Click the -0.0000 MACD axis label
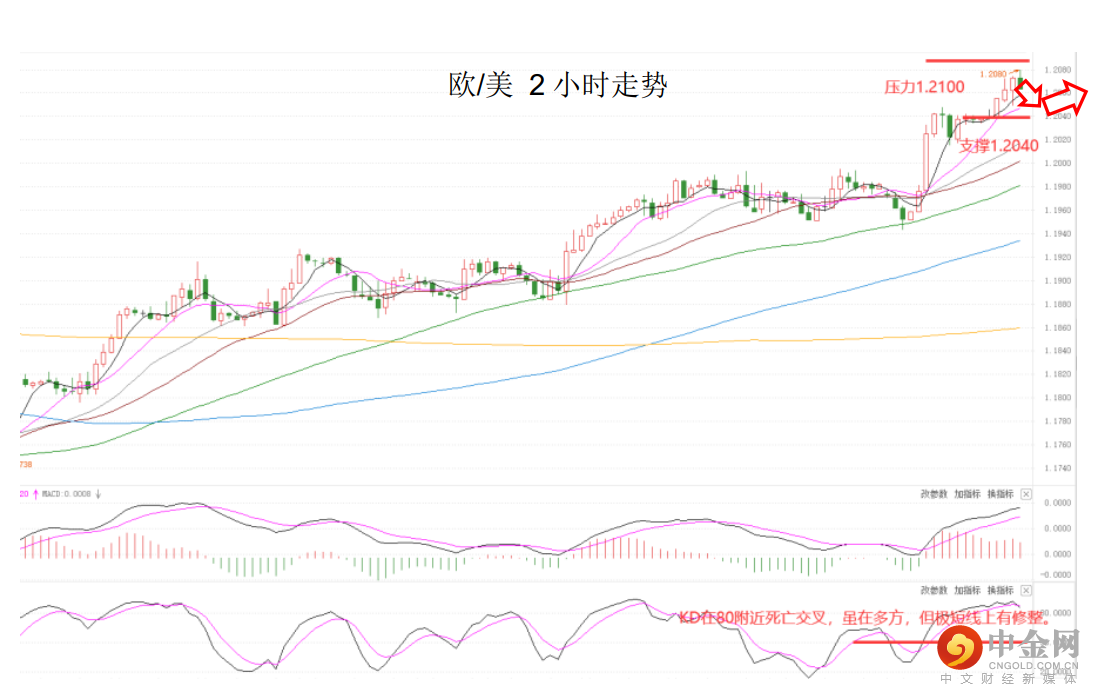 coord(1056,575)
